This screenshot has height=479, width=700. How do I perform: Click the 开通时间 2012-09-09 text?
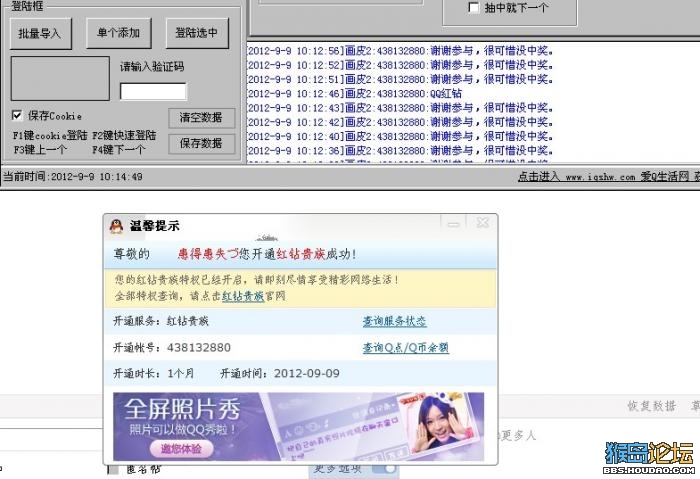click(280, 374)
